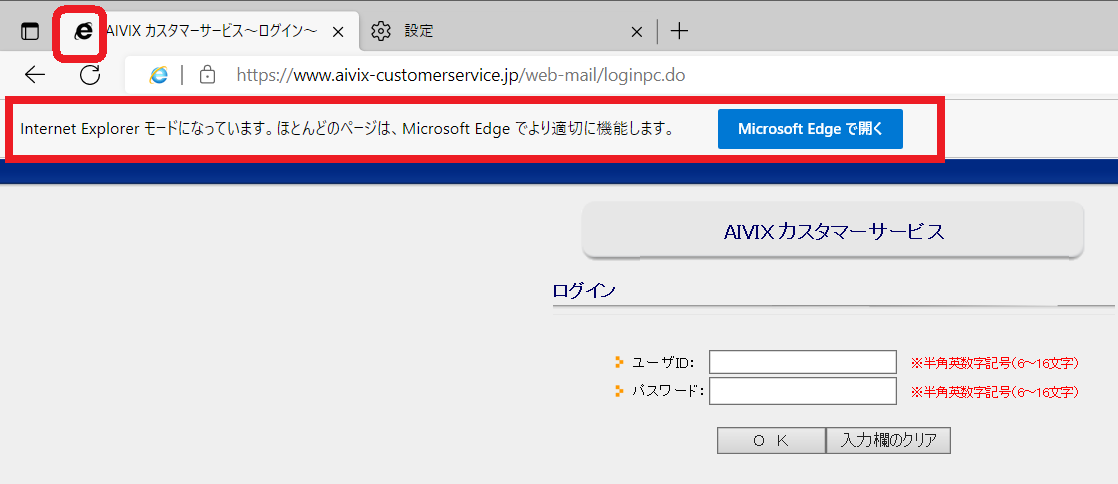Focus the ユーザID input field

(802, 362)
